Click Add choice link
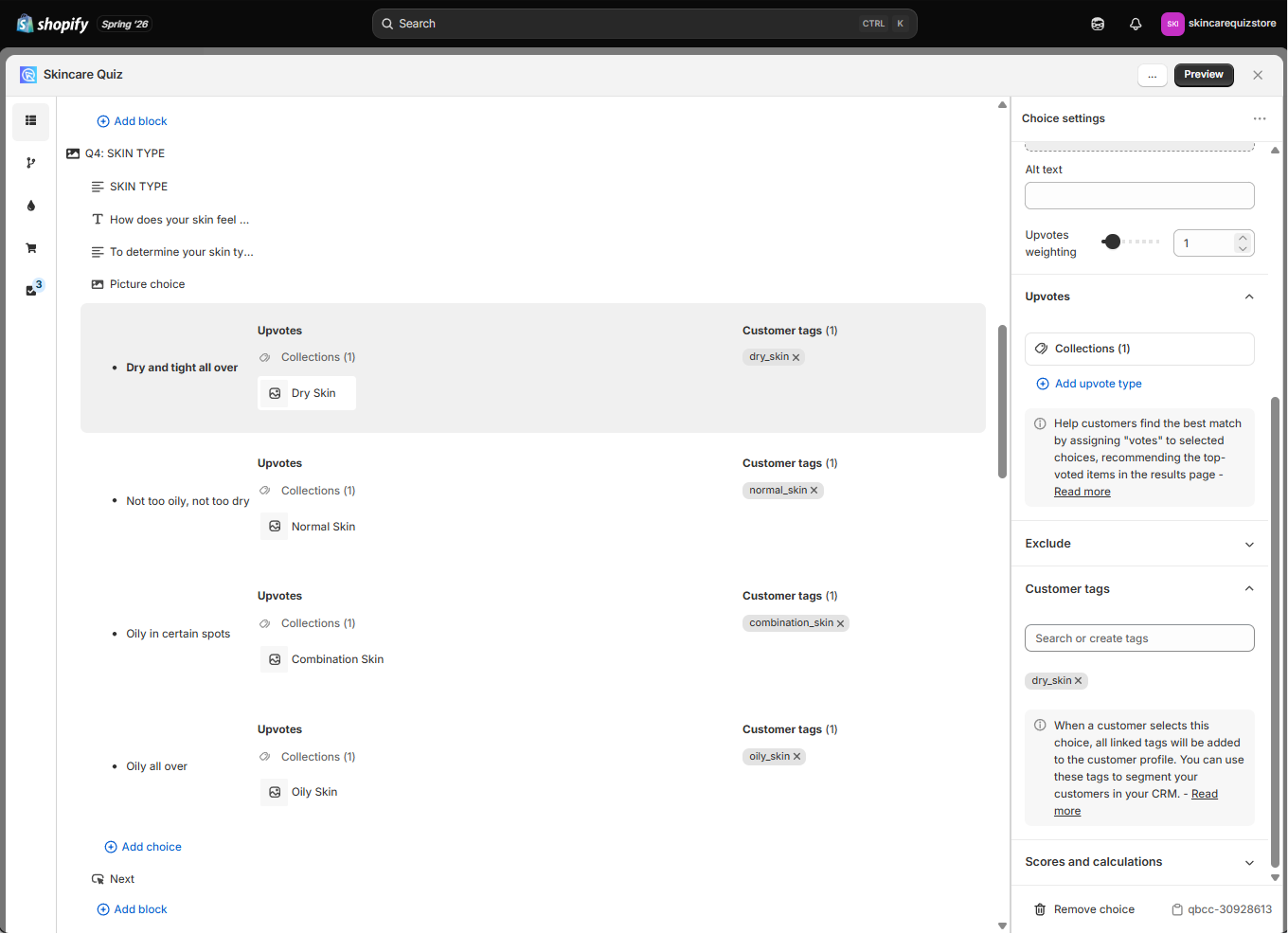The height and width of the screenshot is (934, 1288). click(x=143, y=847)
